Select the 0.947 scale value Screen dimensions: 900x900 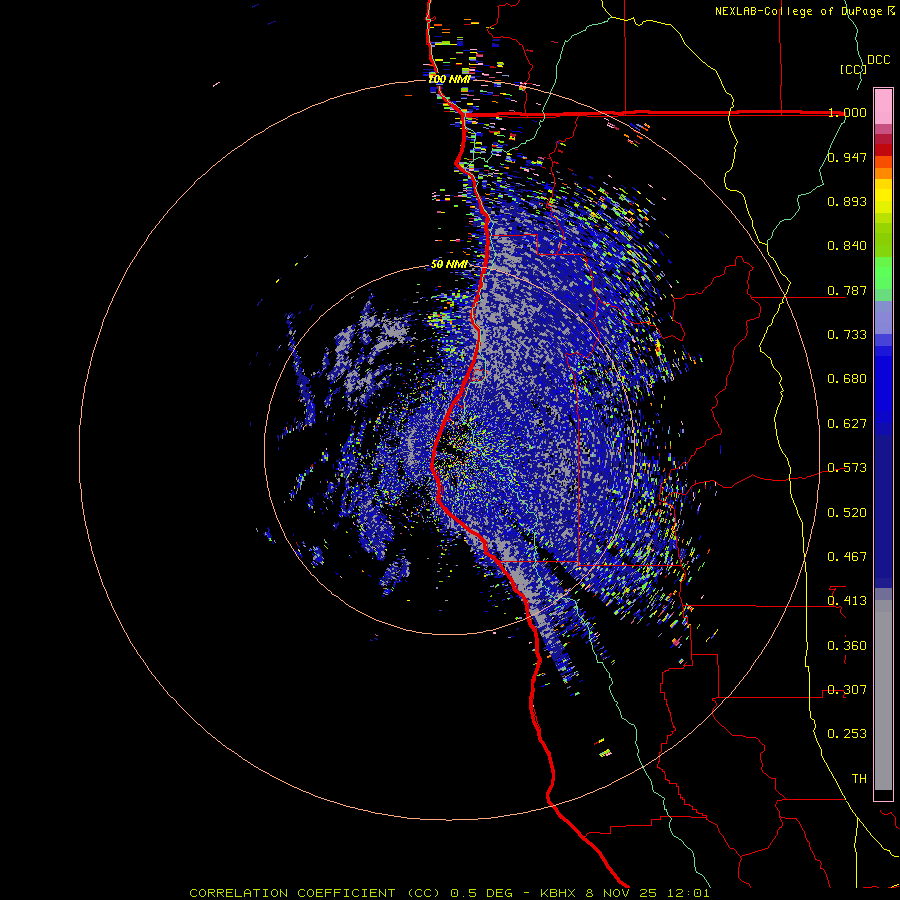pos(847,157)
